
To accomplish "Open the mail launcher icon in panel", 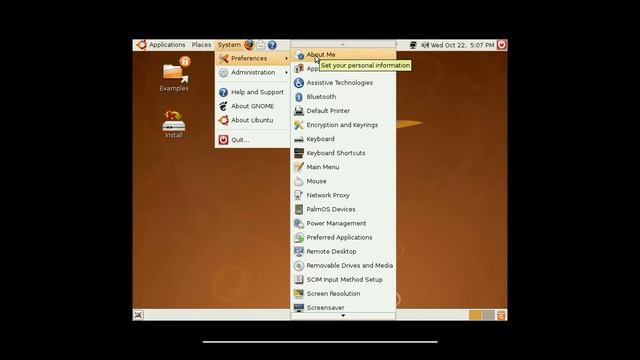I will click(x=261, y=45).
